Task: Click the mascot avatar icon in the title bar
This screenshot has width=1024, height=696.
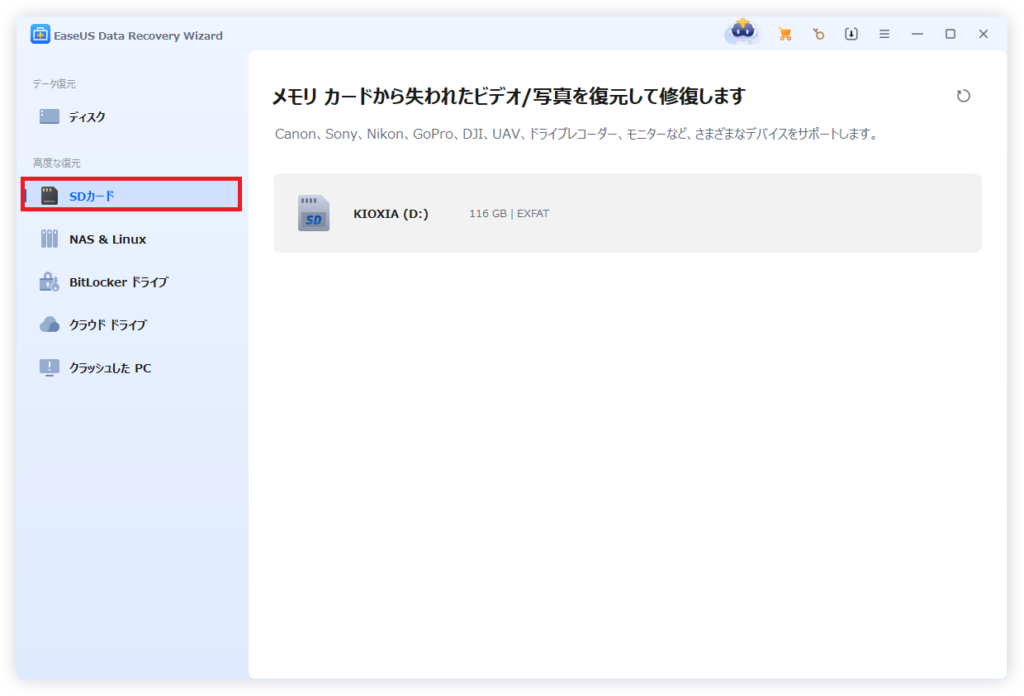Action: tap(743, 31)
